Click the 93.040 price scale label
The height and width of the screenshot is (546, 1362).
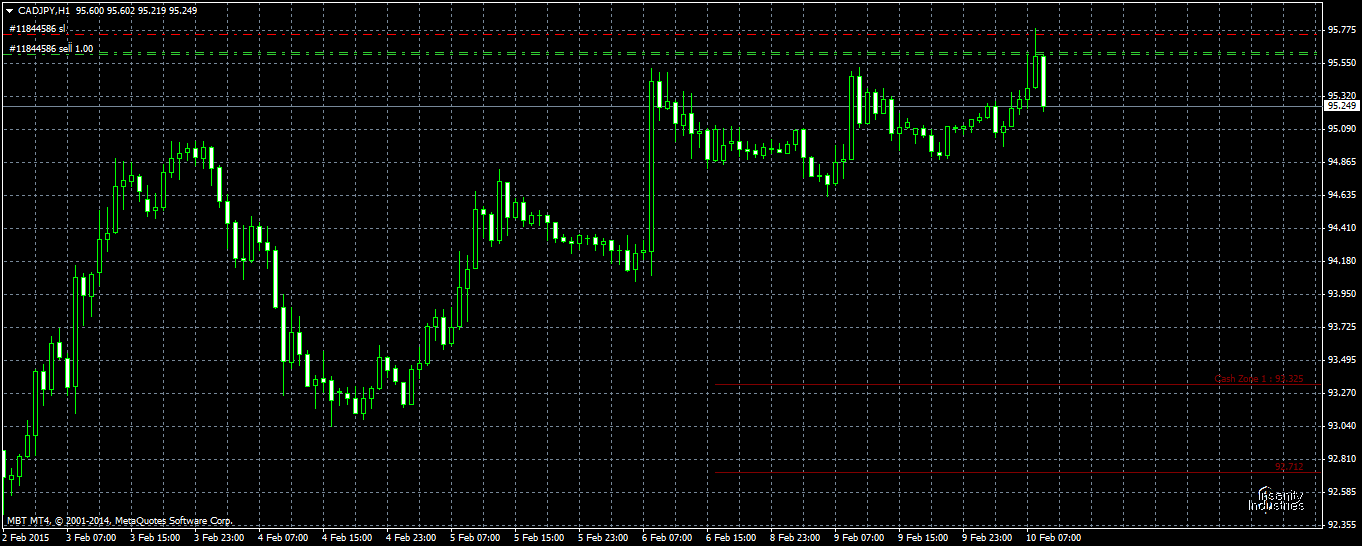coord(1341,426)
